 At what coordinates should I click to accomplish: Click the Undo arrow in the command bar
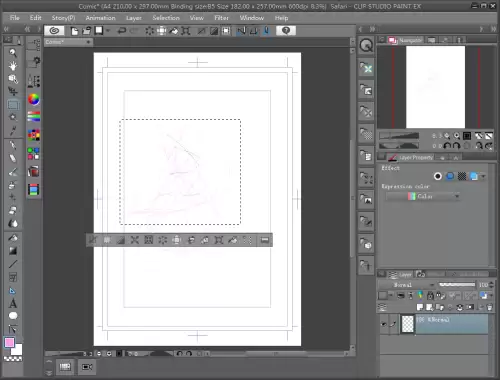[x=122, y=31]
